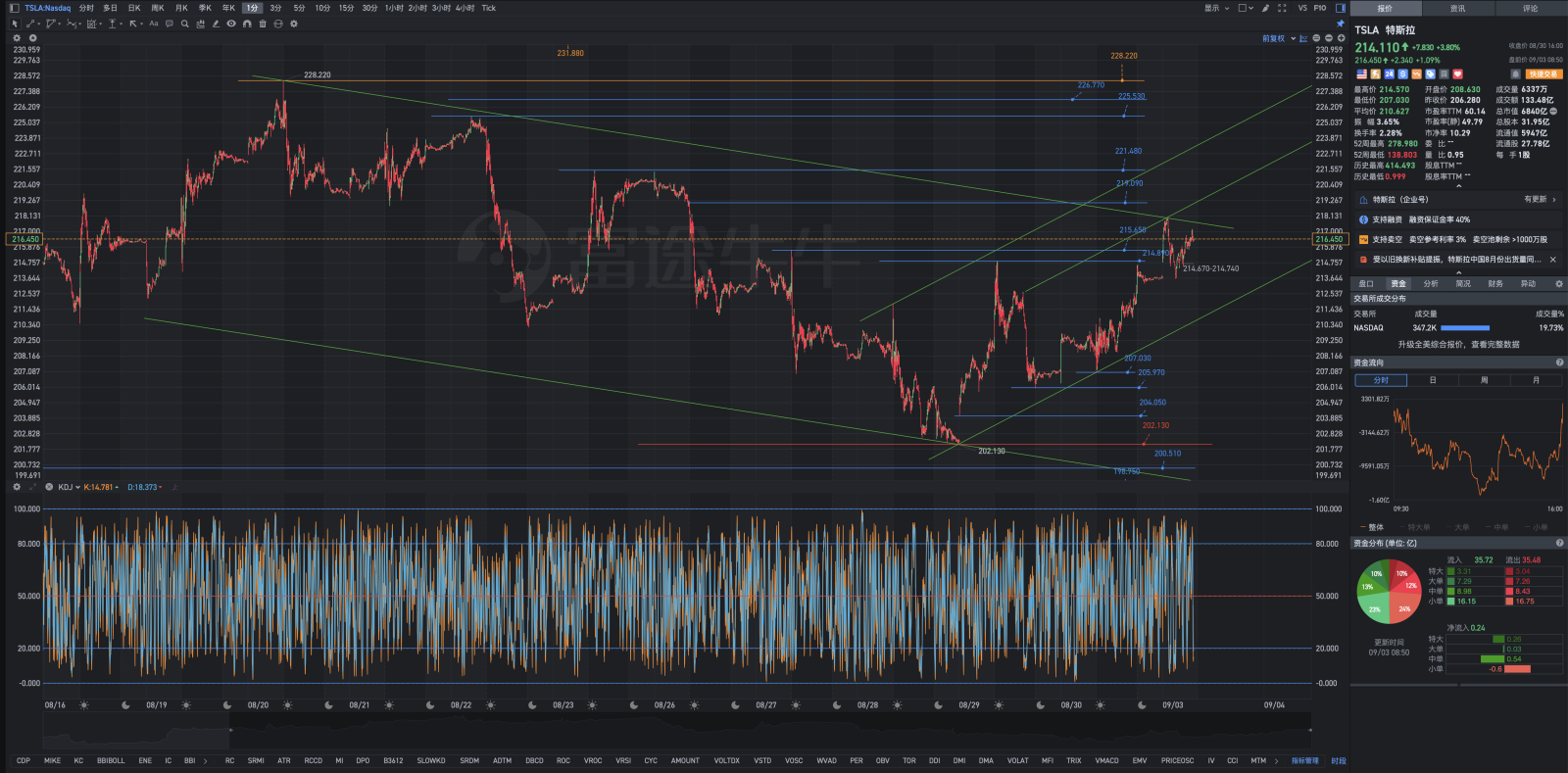This screenshot has height=773, width=1568.
Task: Select 周 capital flow period
Action: (1484, 380)
